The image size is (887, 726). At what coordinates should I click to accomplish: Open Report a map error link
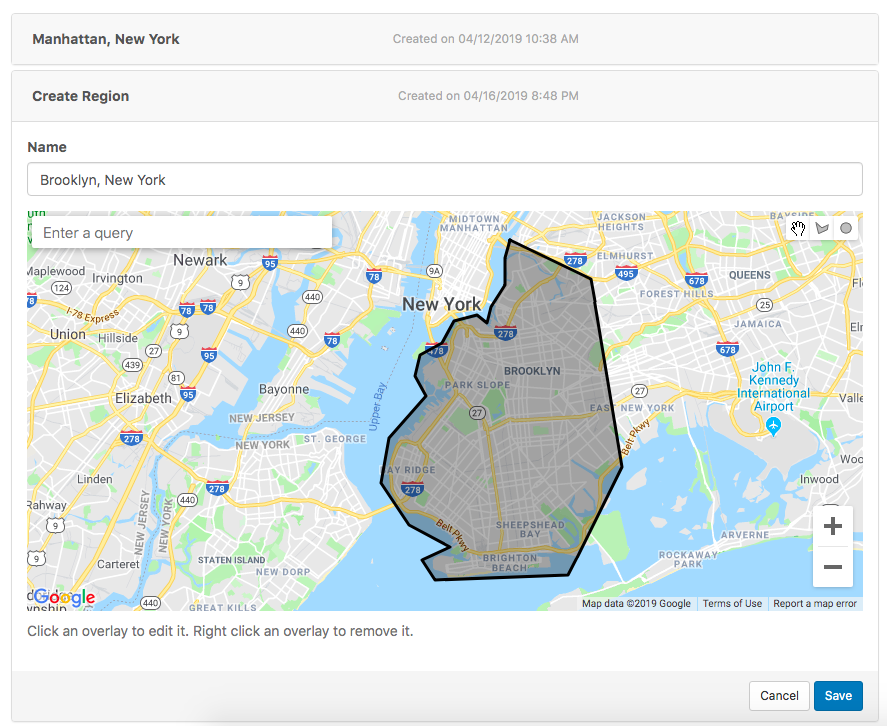click(815, 603)
